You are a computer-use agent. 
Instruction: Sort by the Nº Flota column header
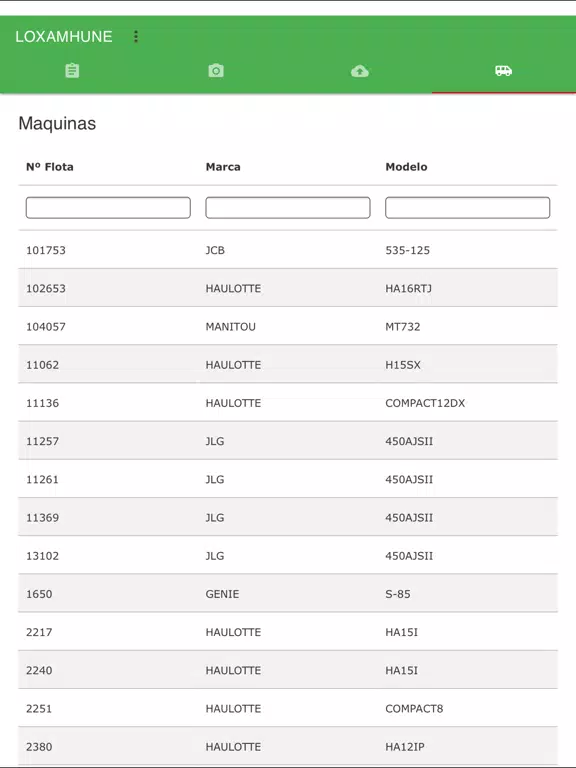pyautogui.click(x=50, y=167)
